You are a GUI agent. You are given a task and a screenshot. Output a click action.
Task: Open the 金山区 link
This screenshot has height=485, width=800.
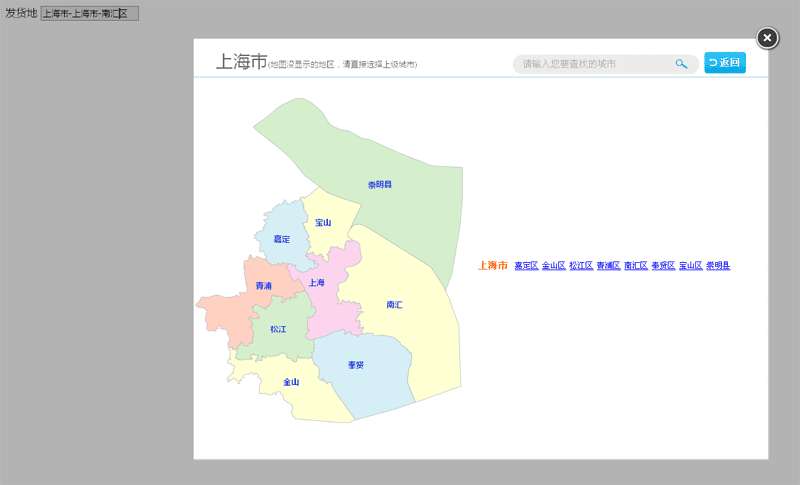pyautogui.click(x=554, y=266)
